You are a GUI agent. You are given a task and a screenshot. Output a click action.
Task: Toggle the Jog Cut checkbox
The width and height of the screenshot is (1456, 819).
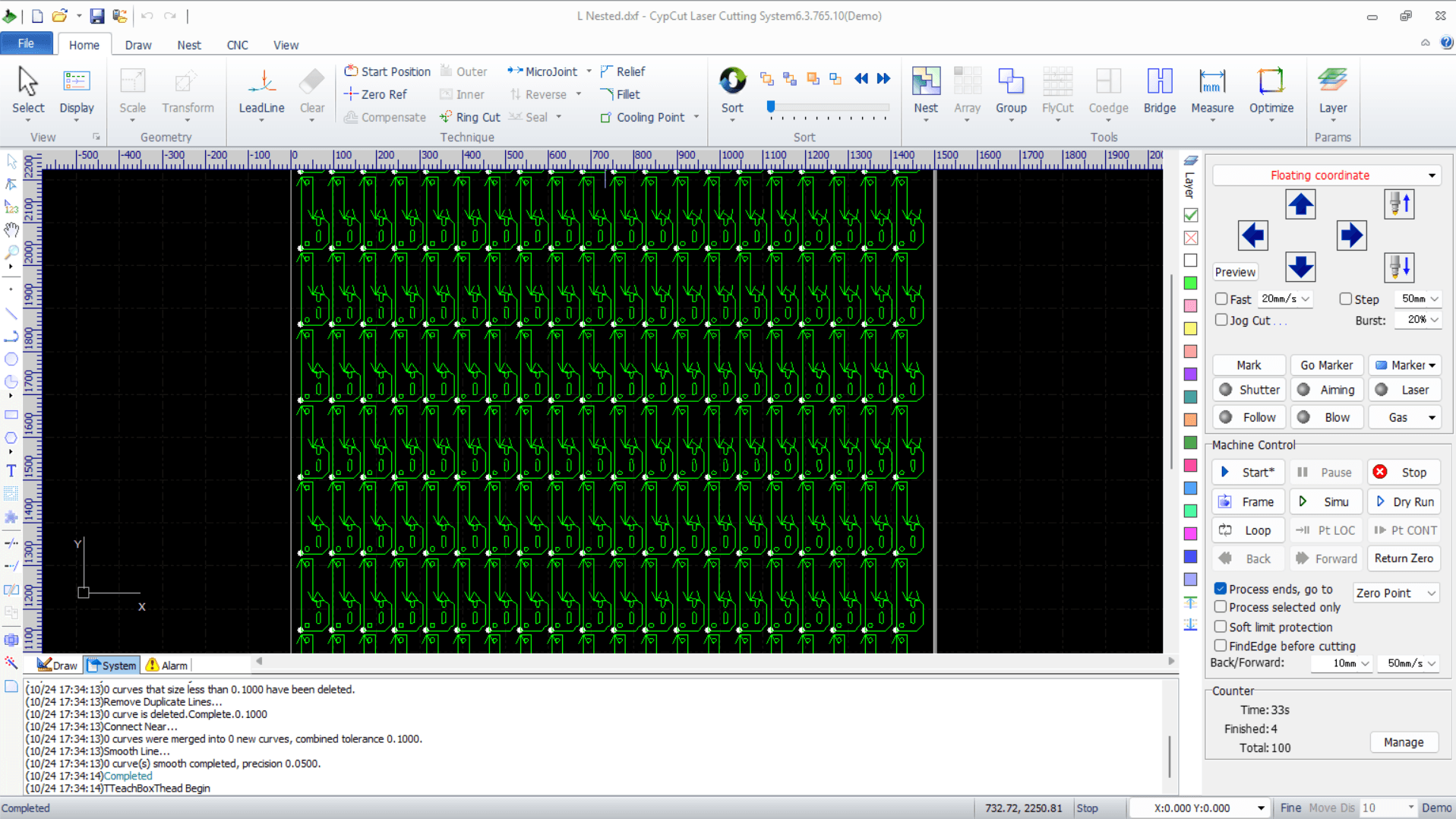tap(1221, 320)
